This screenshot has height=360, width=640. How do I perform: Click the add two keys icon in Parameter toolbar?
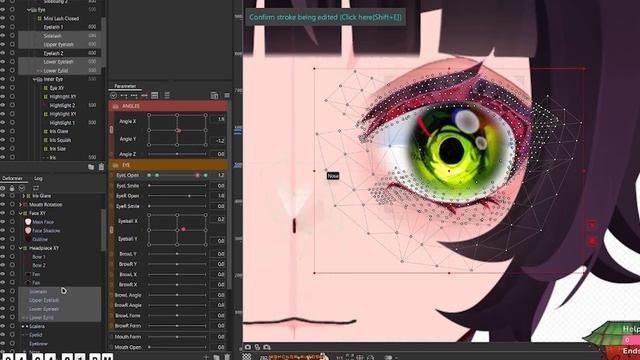tap(124, 96)
